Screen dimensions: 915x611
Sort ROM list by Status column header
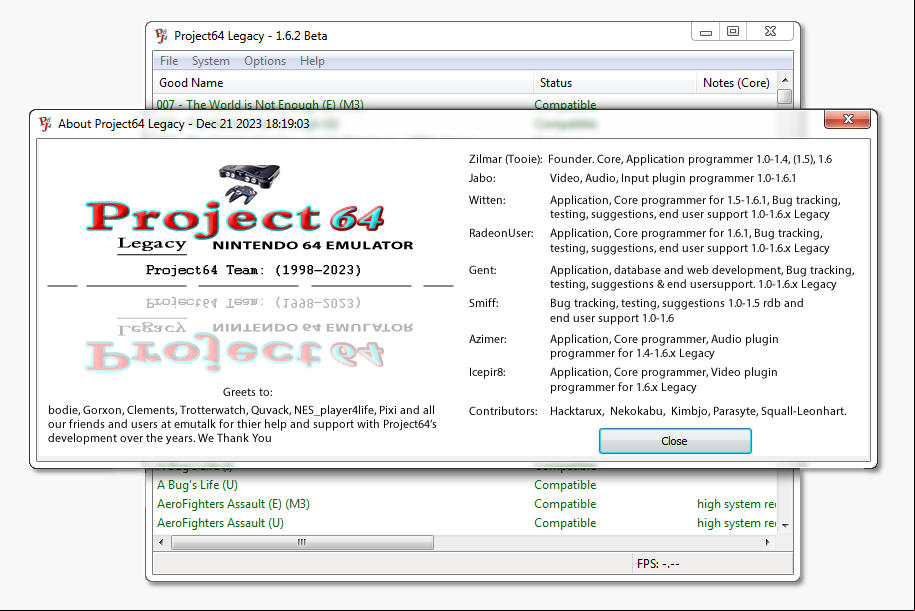[615, 83]
